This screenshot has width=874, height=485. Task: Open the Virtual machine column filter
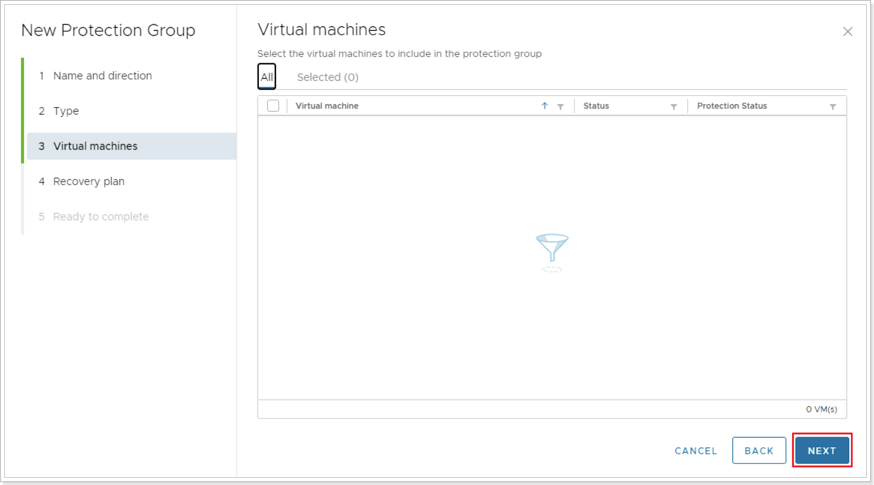560,106
